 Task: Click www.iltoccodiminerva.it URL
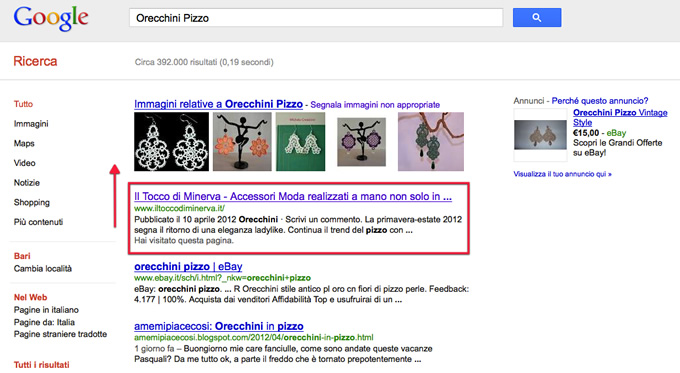(x=179, y=208)
